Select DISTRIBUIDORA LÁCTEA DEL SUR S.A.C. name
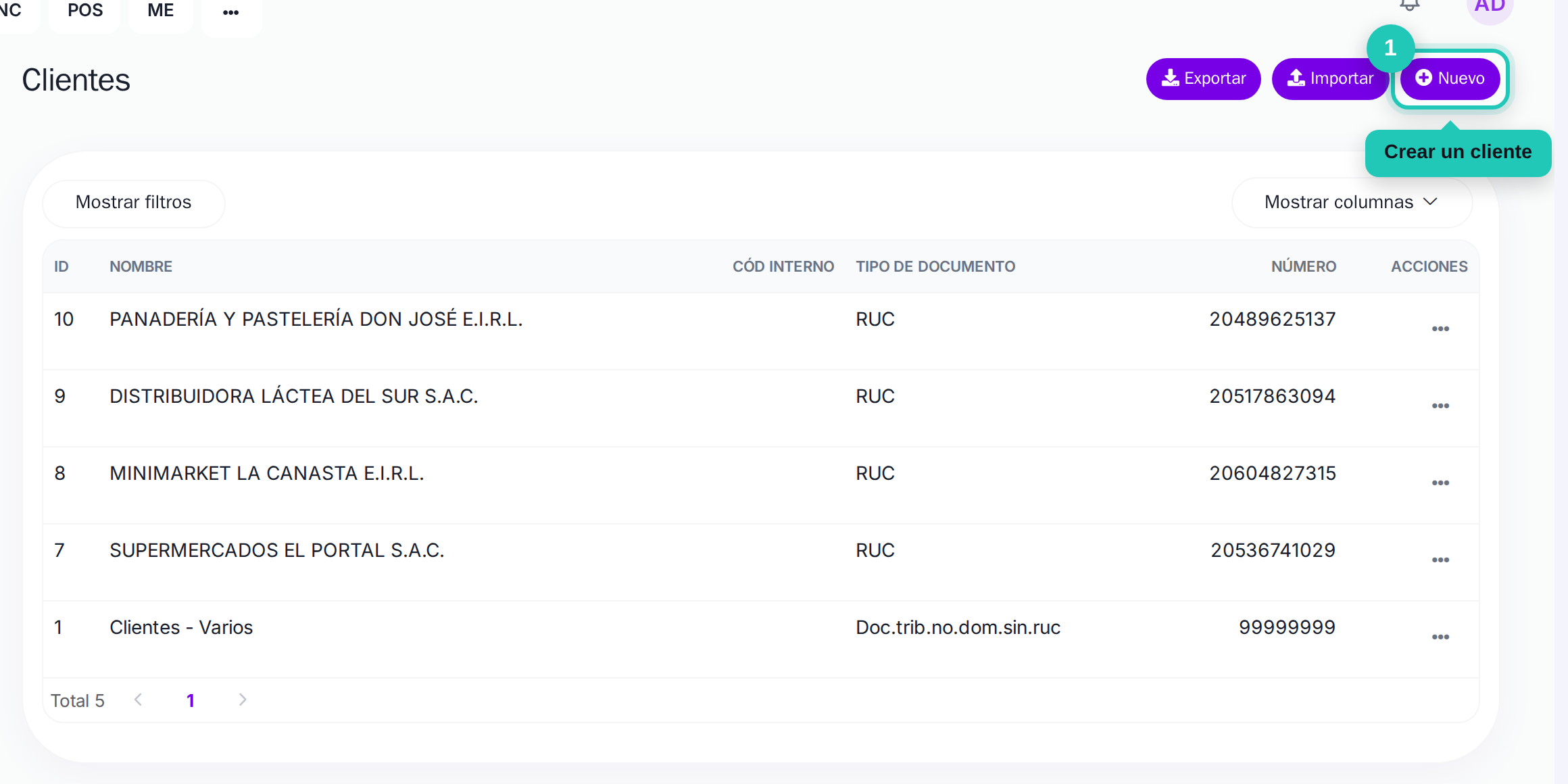The height and width of the screenshot is (784, 1568). (x=294, y=396)
